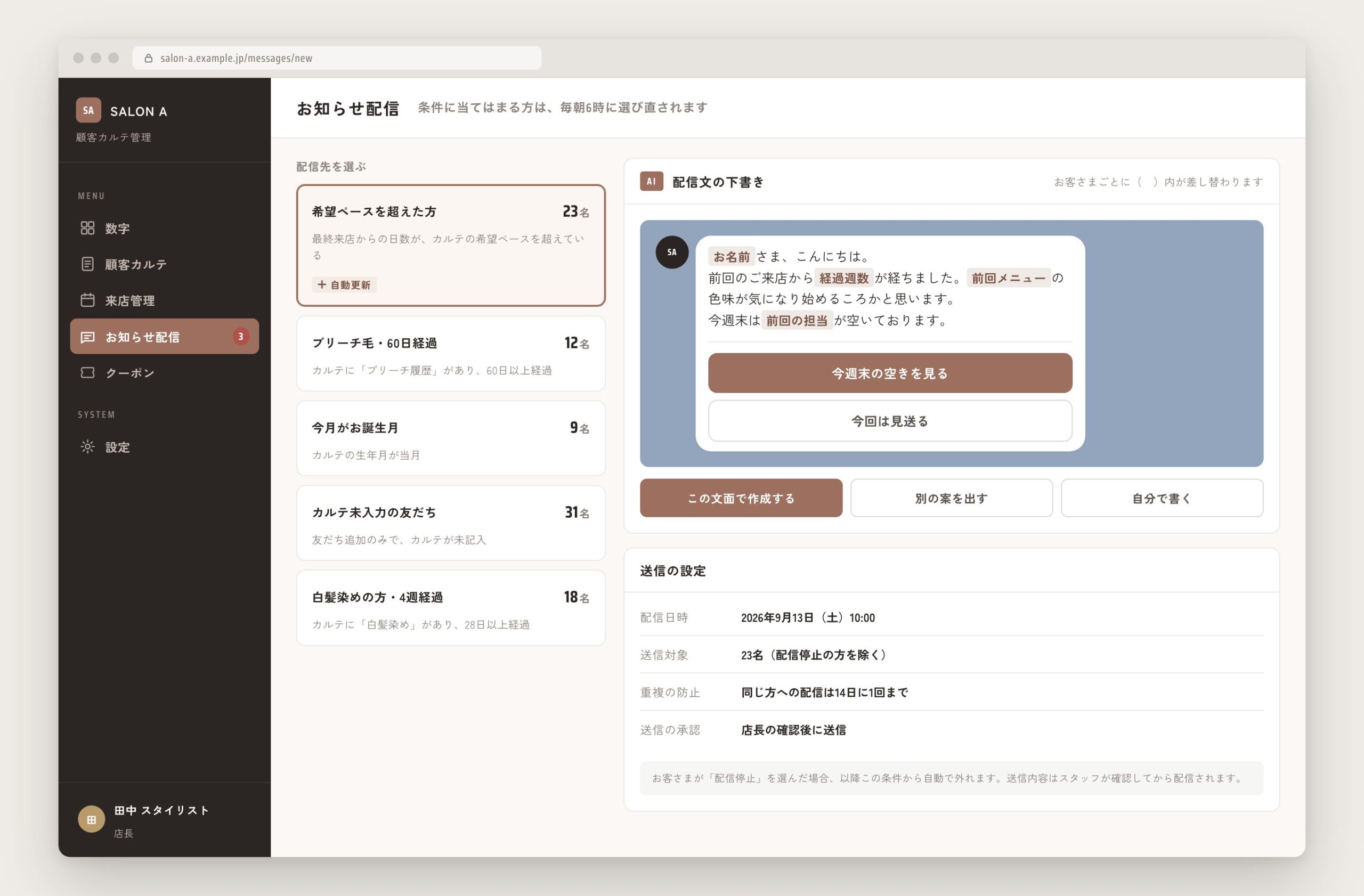Image resolution: width=1364 pixels, height=896 pixels.
Task: Click the 田中 スタイリスト user name
Action: [x=161, y=810]
